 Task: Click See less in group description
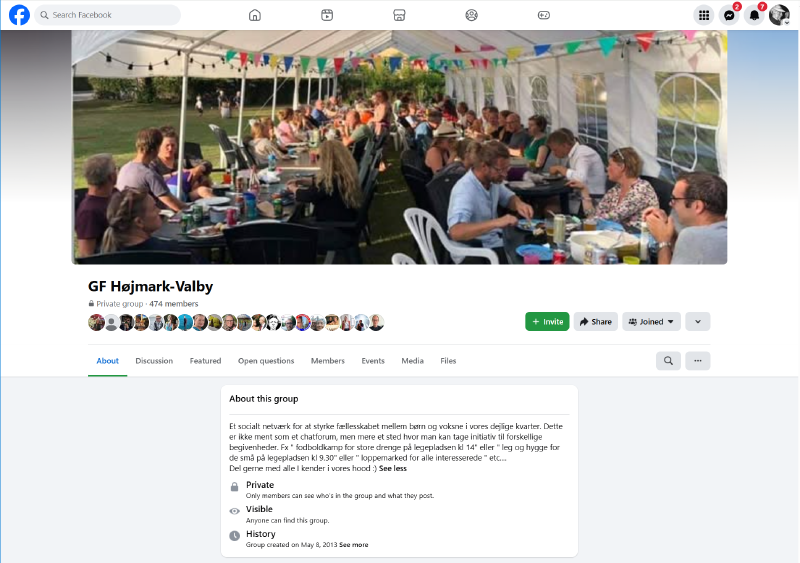(x=393, y=469)
